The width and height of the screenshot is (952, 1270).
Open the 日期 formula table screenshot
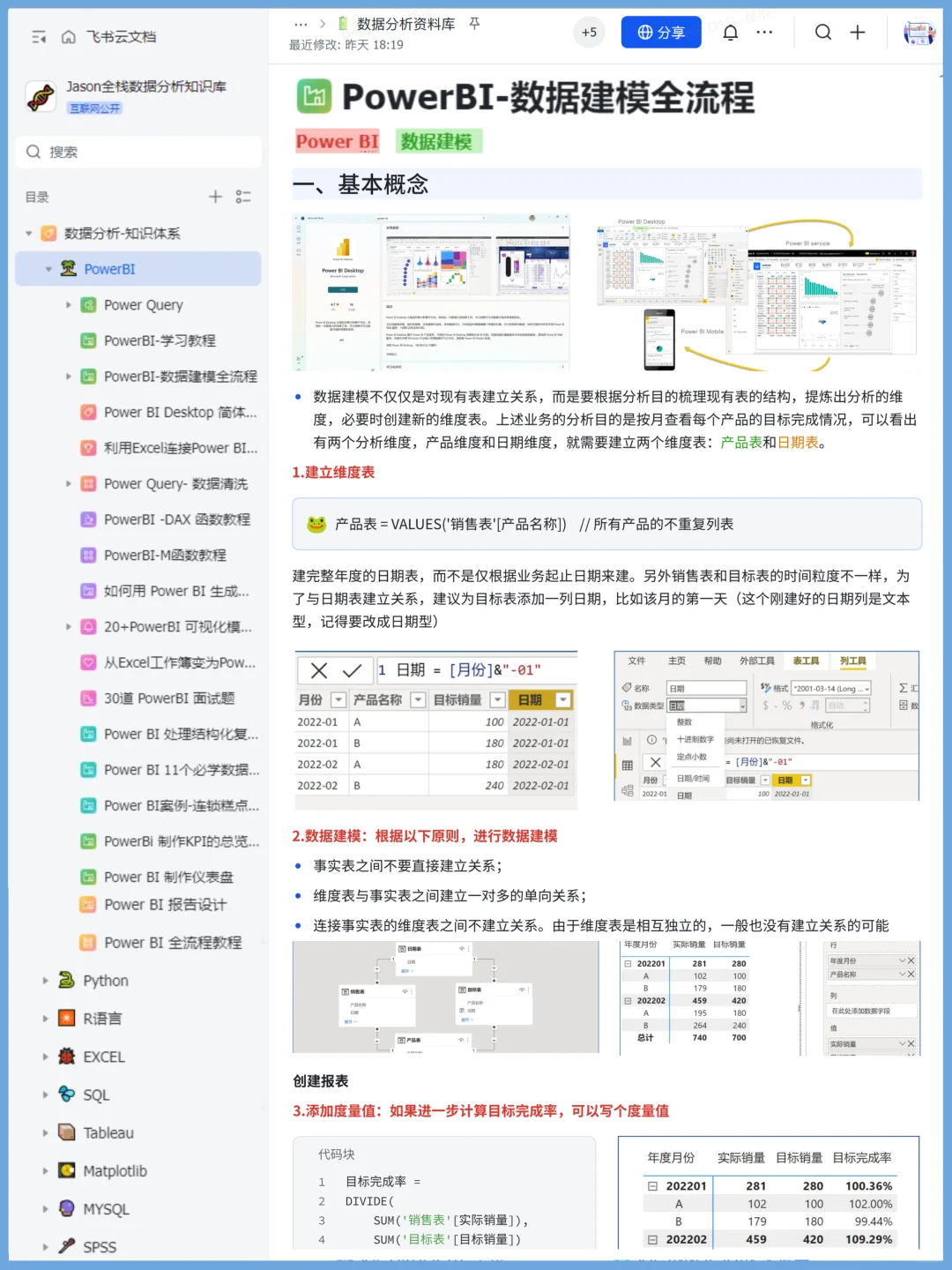pyautogui.click(x=435, y=731)
